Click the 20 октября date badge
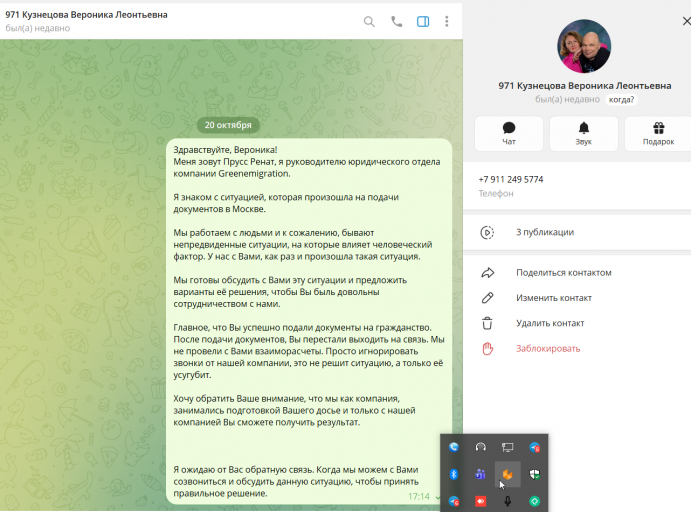This screenshot has width=691, height=512. tap(228, 125)
